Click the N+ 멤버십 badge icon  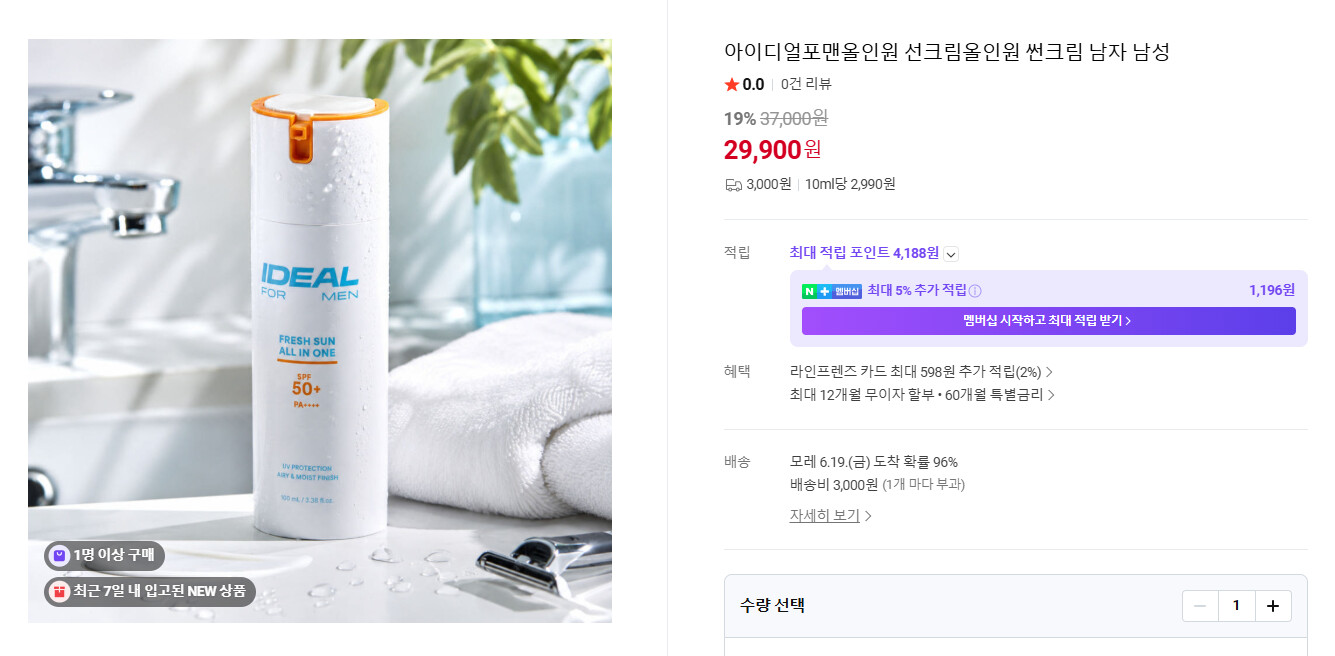(x=832, y=291)
